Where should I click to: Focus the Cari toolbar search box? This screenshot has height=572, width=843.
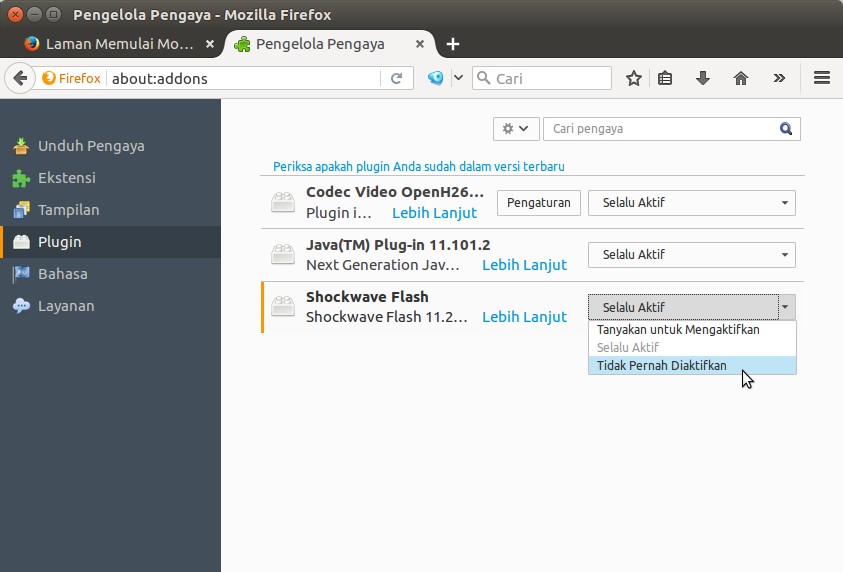click(x=542, y=78)
